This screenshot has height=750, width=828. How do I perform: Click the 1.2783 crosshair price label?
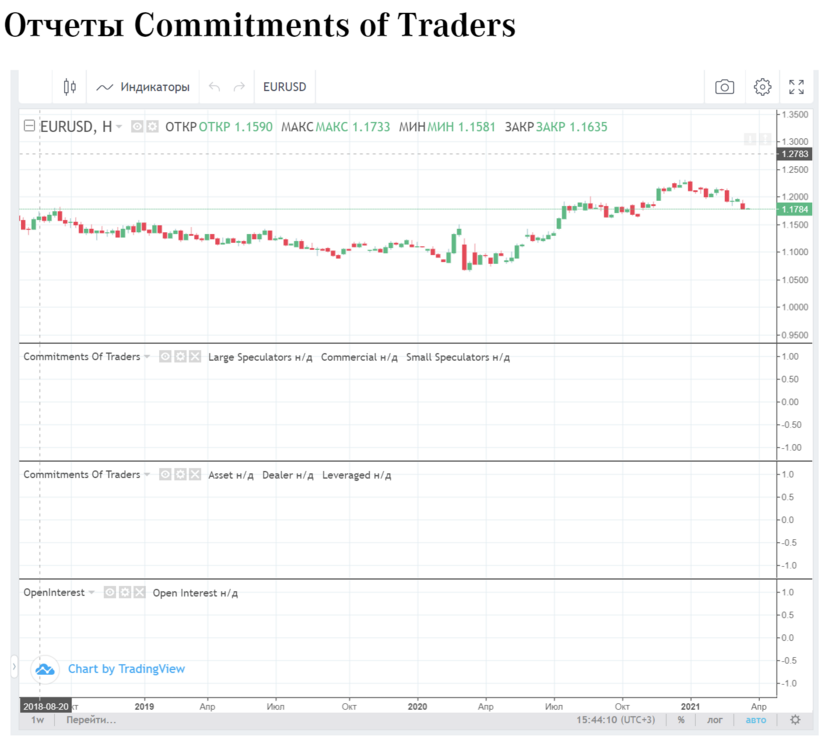[794, 154]
